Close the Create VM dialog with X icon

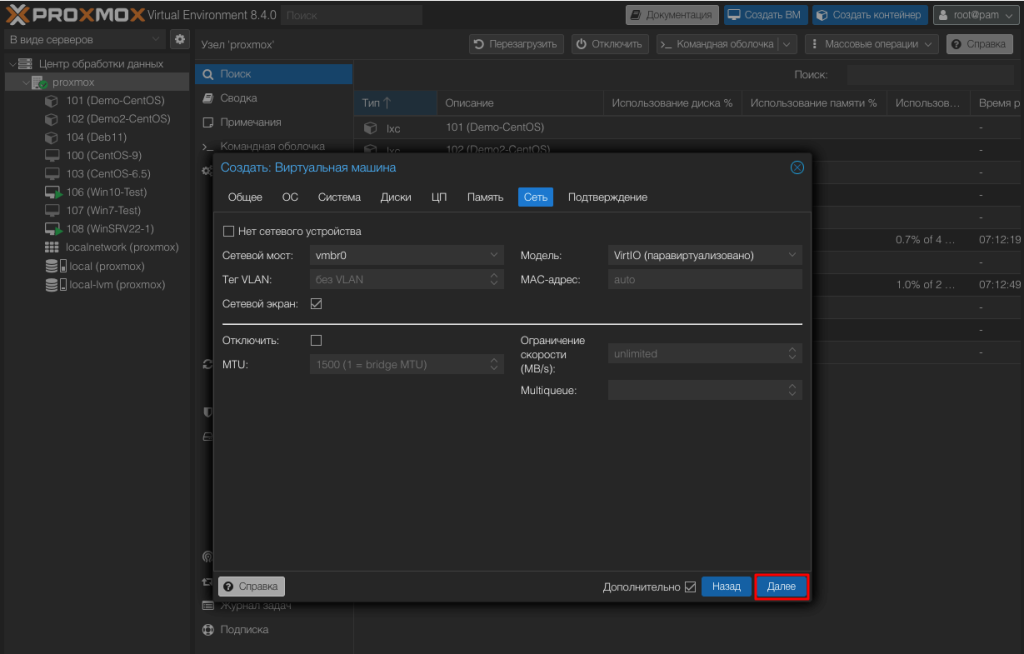pos(797,168)
